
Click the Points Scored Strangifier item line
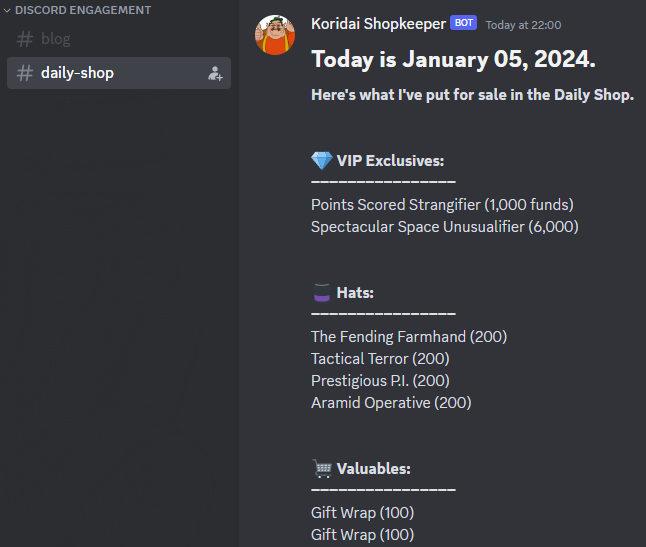click(x=442, y=205)
